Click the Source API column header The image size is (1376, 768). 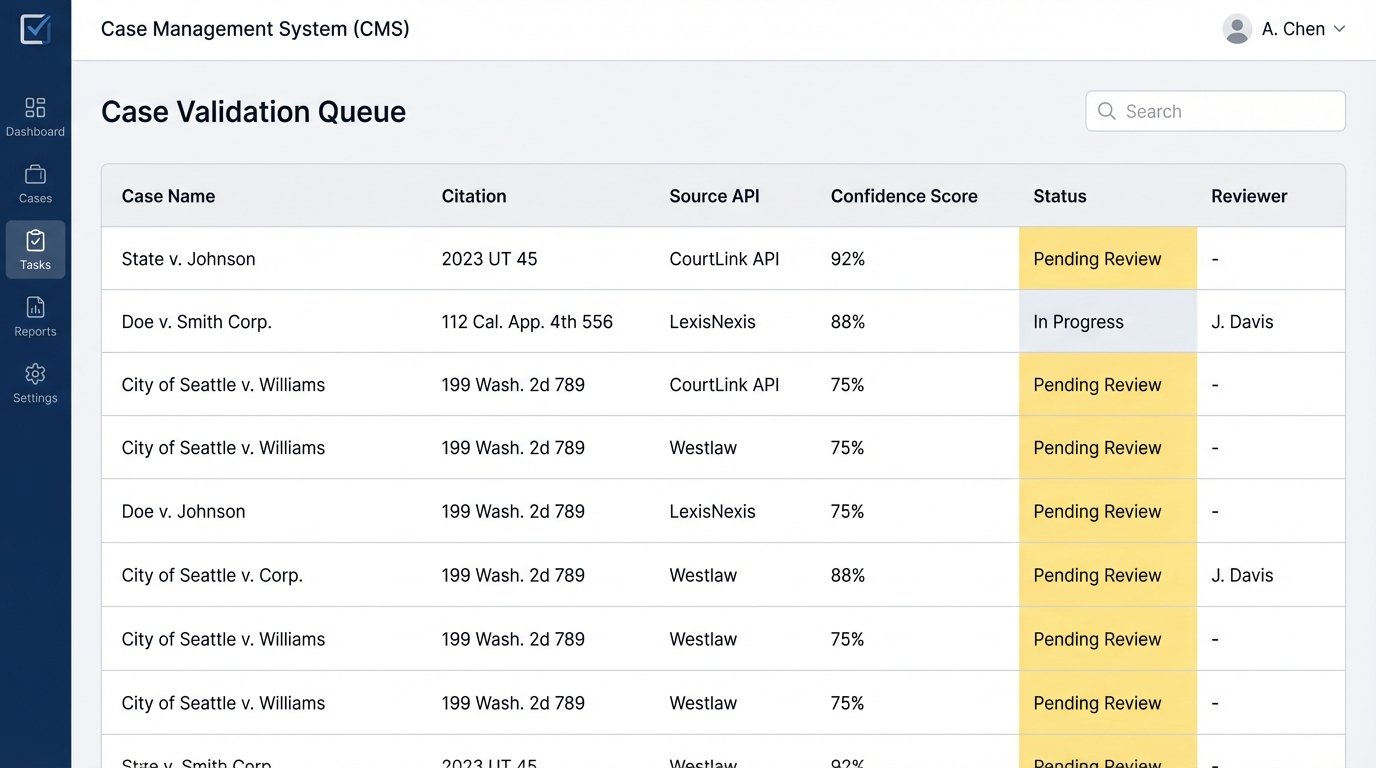(714, 196)
